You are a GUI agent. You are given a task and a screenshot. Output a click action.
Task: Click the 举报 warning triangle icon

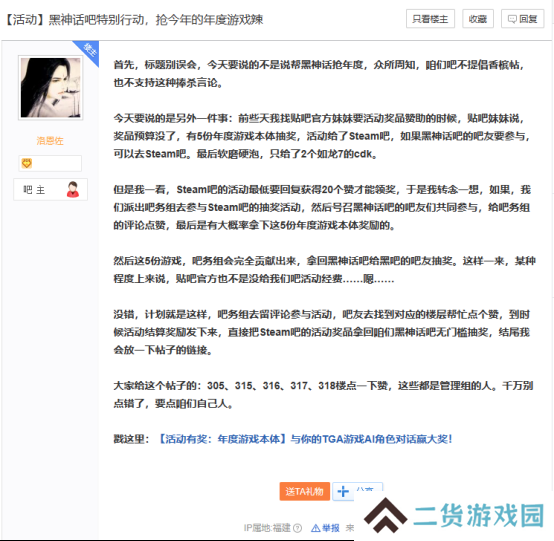pos(316,528)
